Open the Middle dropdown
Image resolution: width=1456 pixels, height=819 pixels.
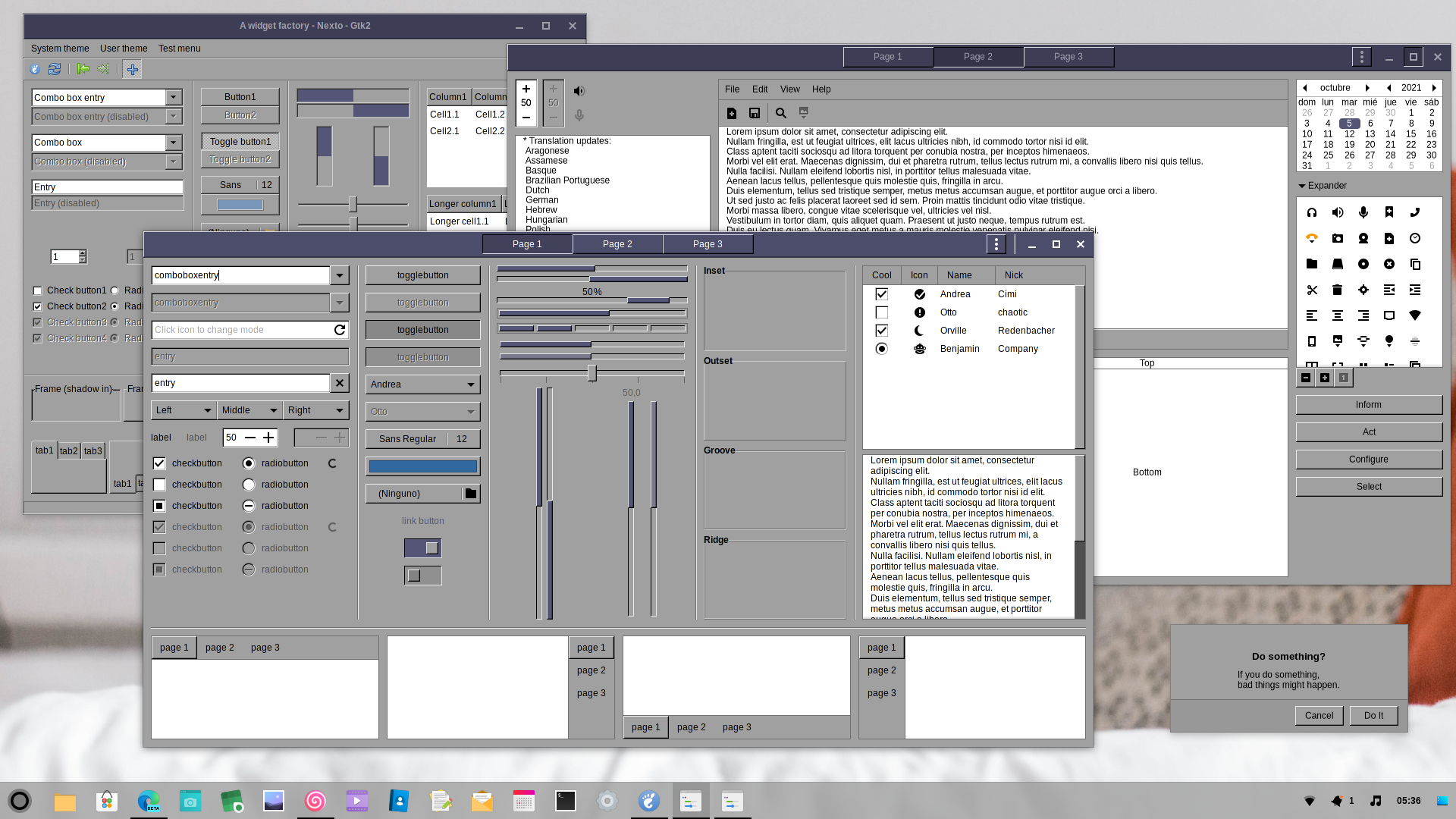coord(250,410)
